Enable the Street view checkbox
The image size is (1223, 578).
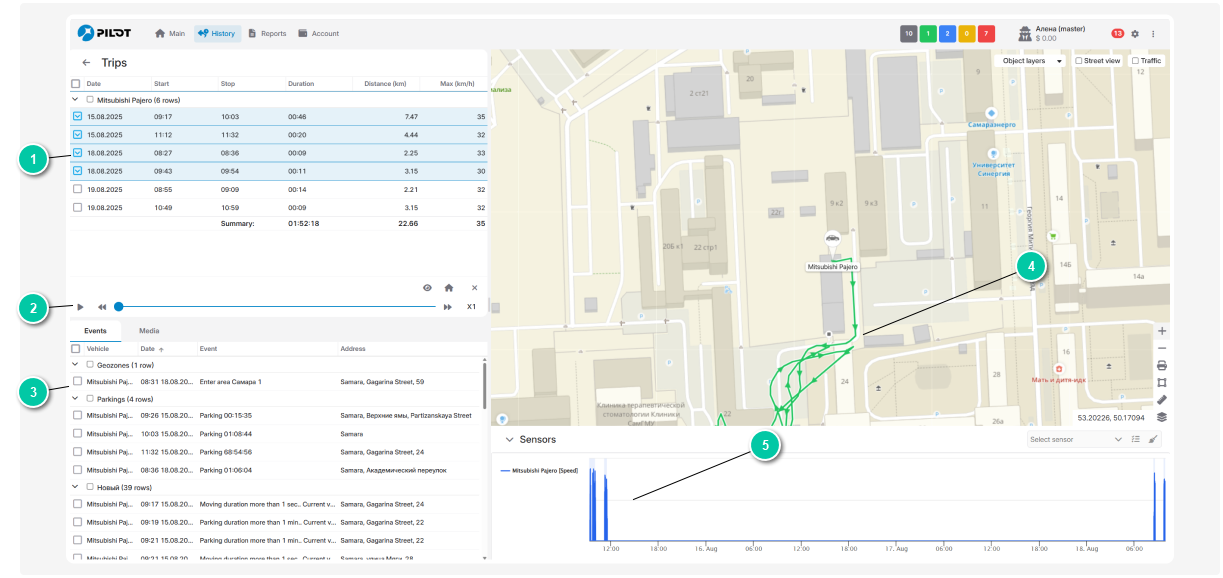click(x=1079, y=61)
